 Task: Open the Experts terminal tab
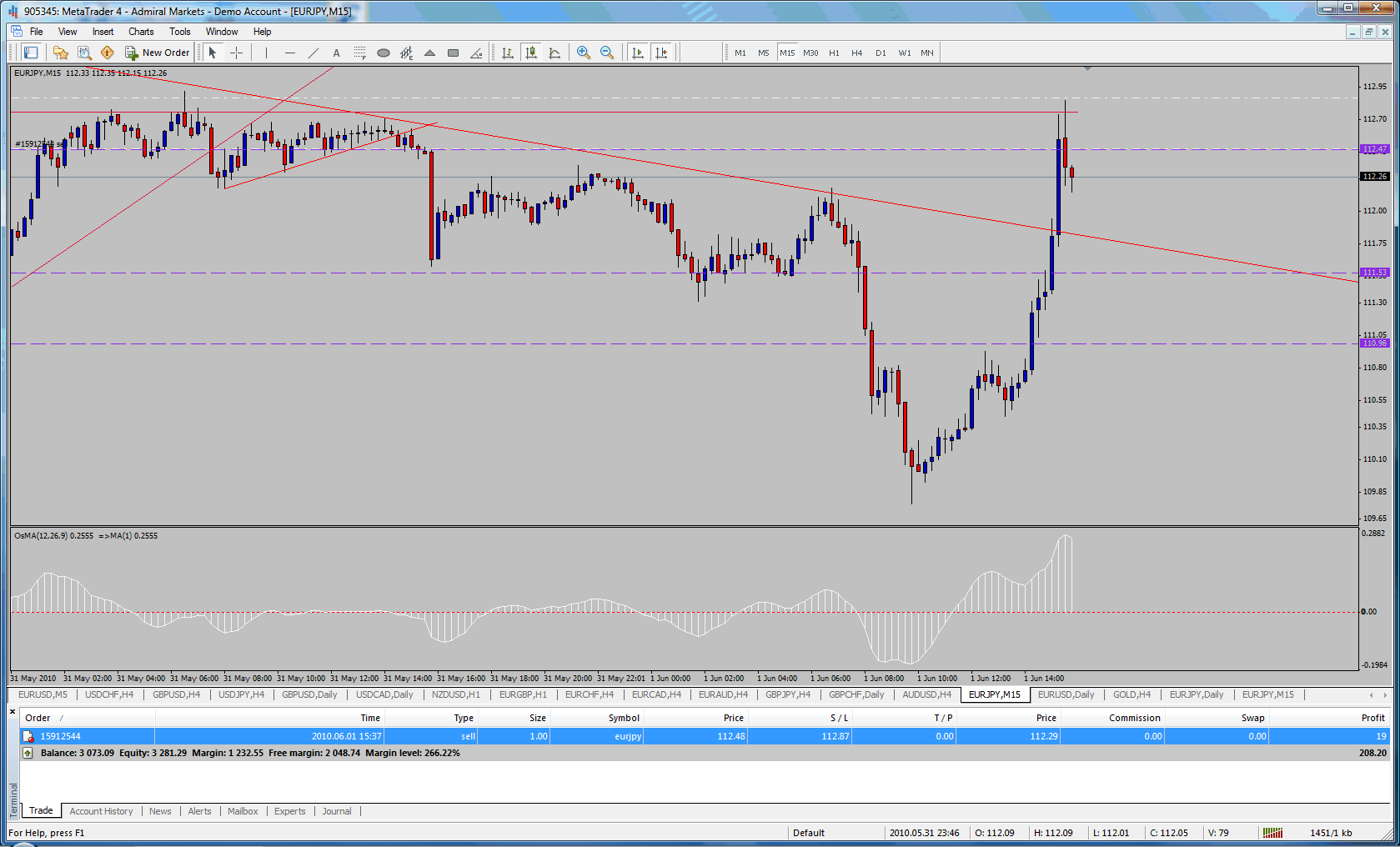click(290, 811)
